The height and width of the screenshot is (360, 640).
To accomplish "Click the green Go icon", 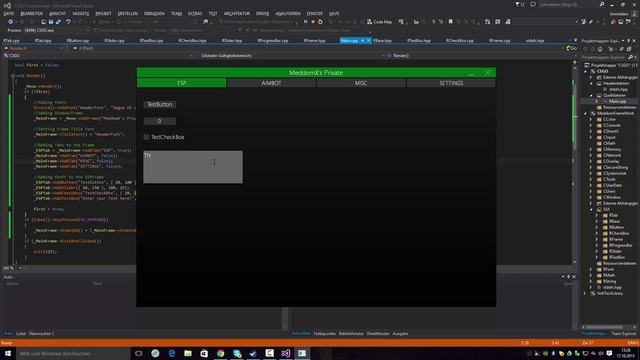I will tap(571, 48).
